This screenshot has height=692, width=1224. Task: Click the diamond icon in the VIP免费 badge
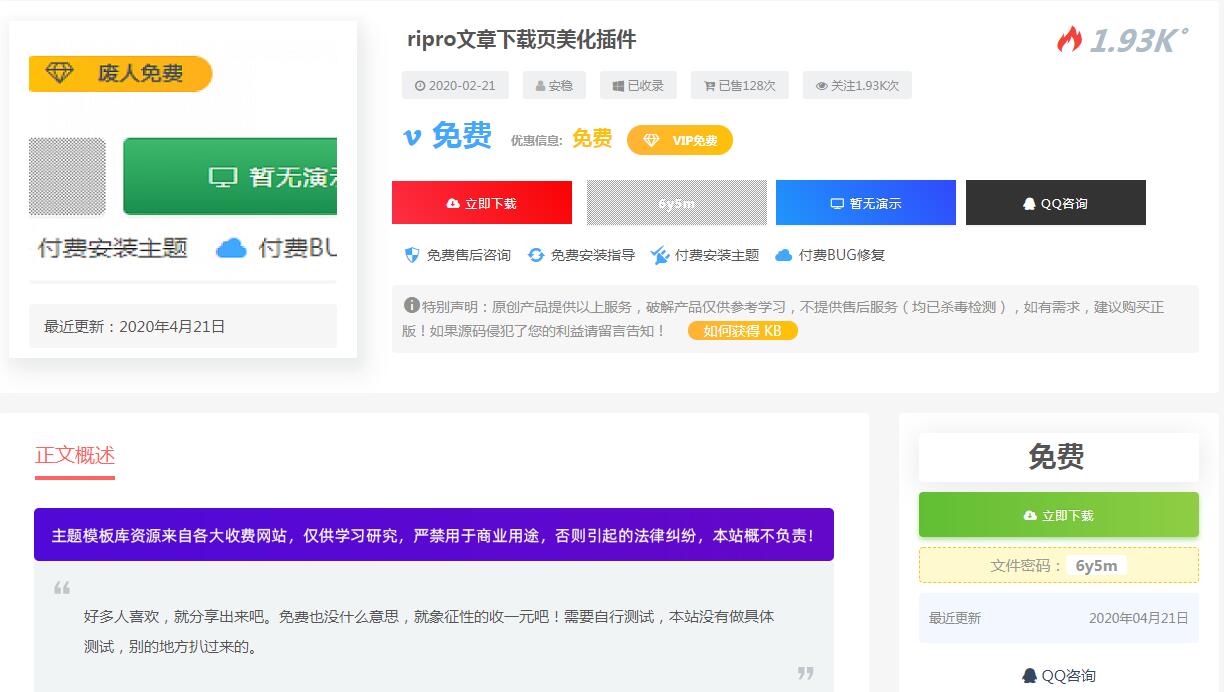point(652,140)
